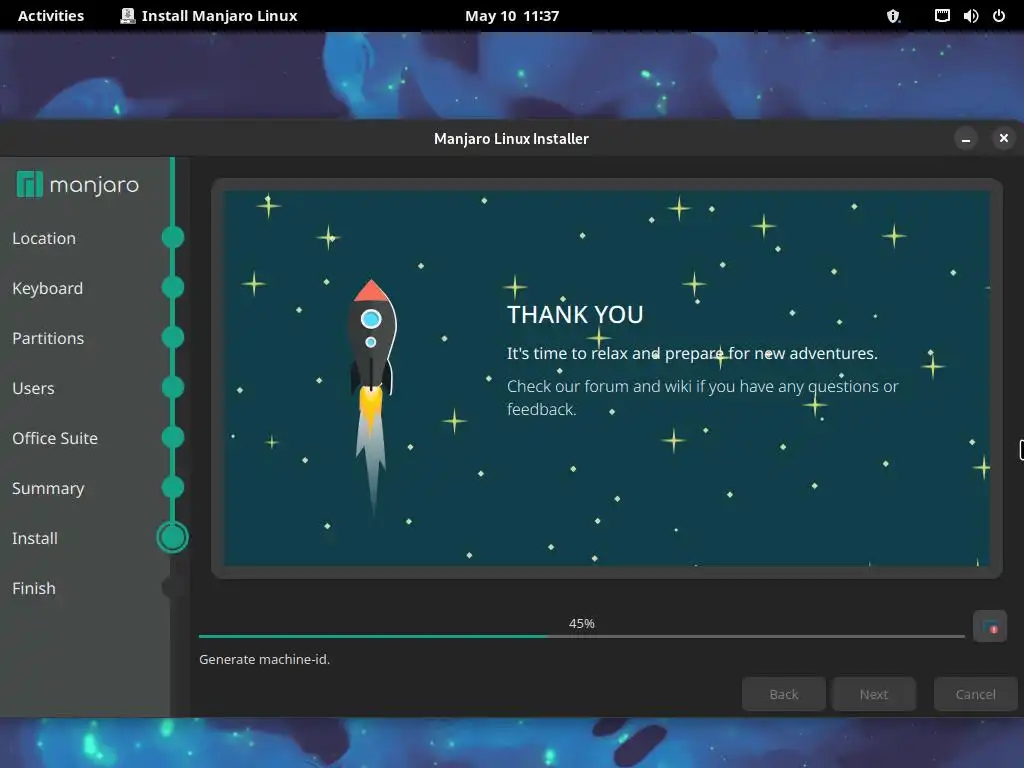This screenshot has height=768, width=1024.
Task: Open the volume control in the top bar
Action: pos(970,16)
